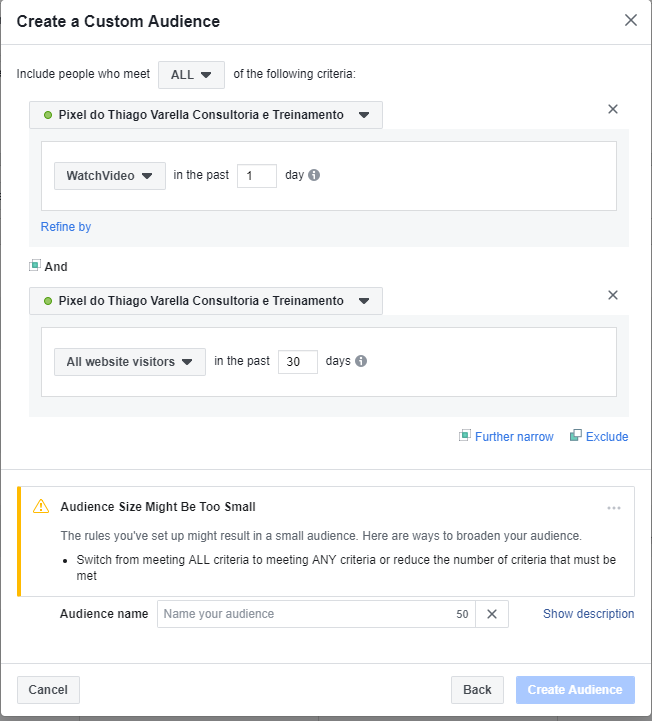Click Further narrow

pyautogui.click(x=513, y=437)
